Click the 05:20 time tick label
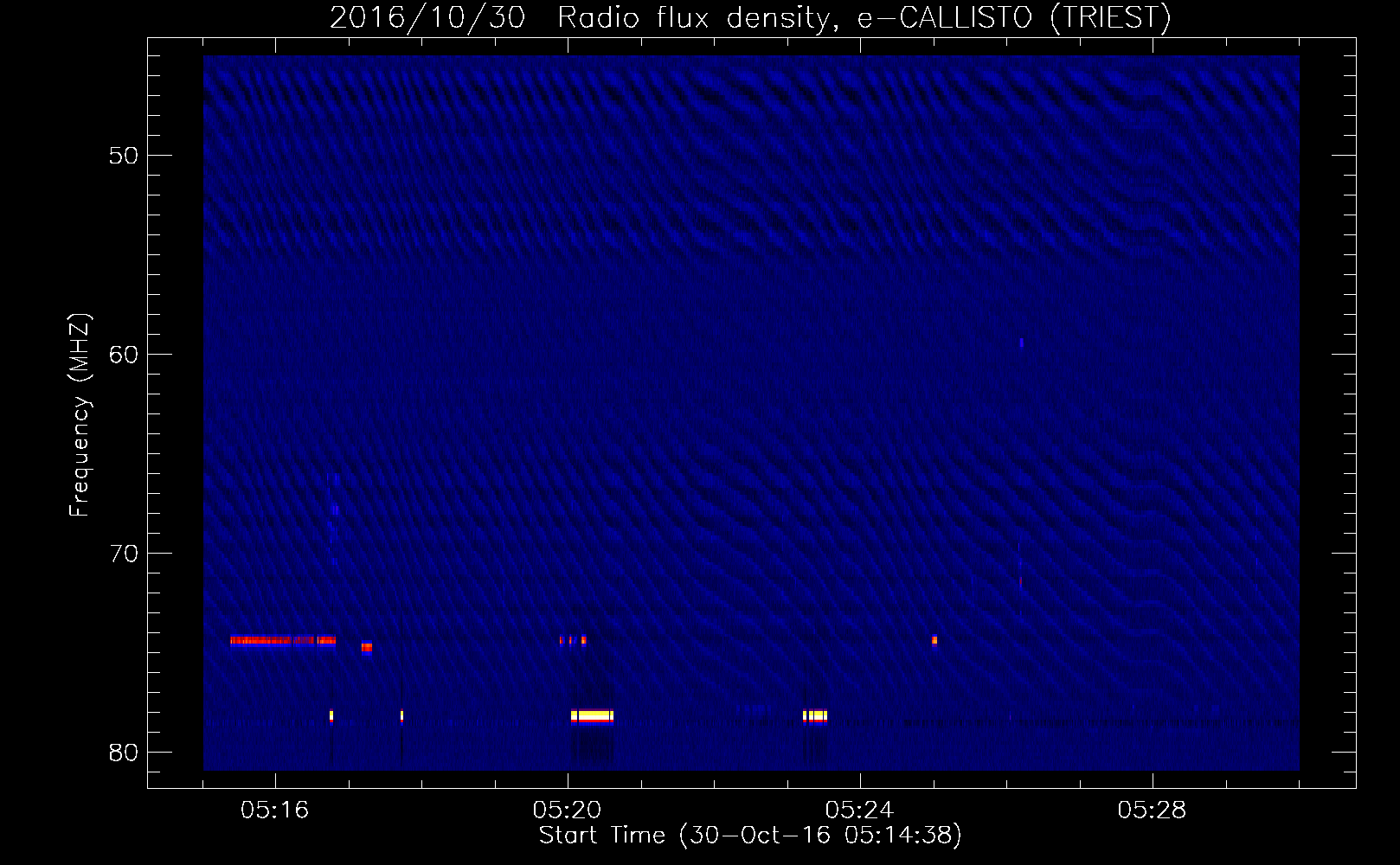 568,811
